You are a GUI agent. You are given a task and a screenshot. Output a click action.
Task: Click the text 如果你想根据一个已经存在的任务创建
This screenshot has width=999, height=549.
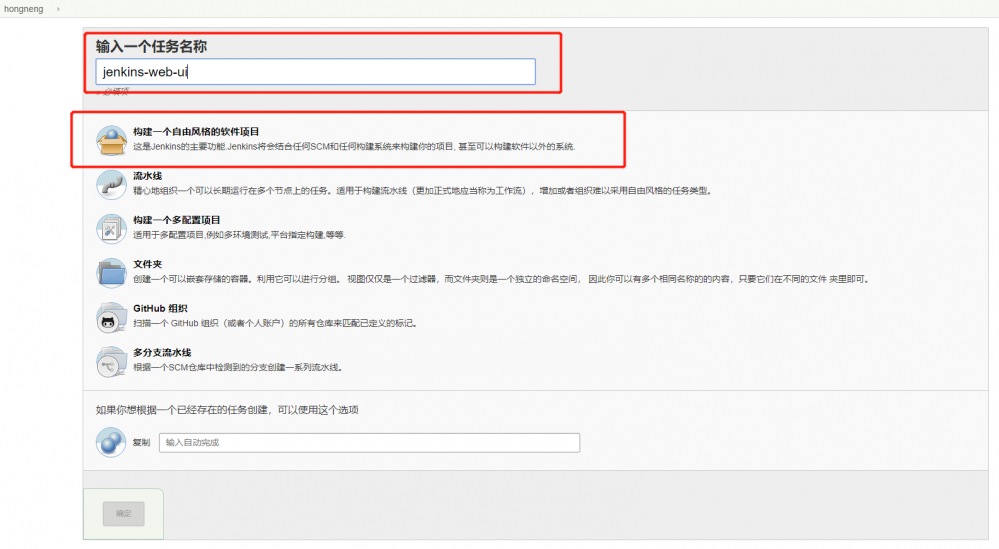(x=227, y=410)
